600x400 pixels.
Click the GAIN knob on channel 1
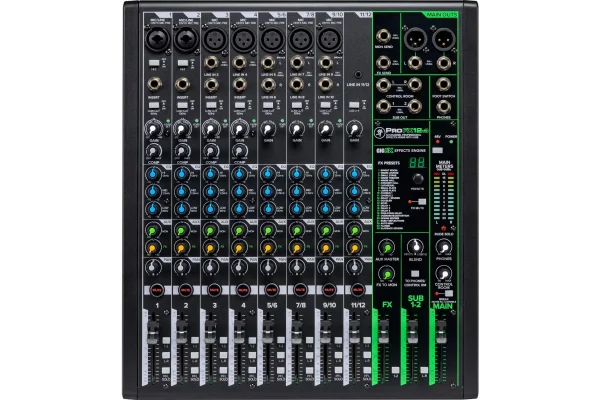coord(153,129)
